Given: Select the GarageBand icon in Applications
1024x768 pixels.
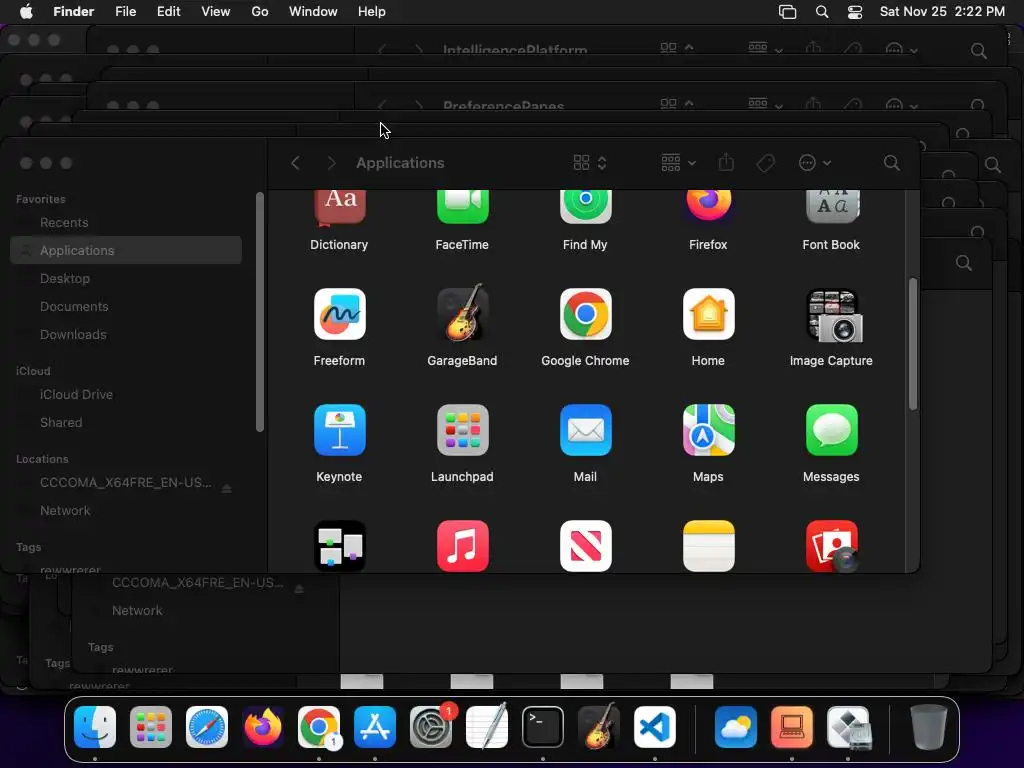Looking at the screenshot, I should click(x=462, y=313).
